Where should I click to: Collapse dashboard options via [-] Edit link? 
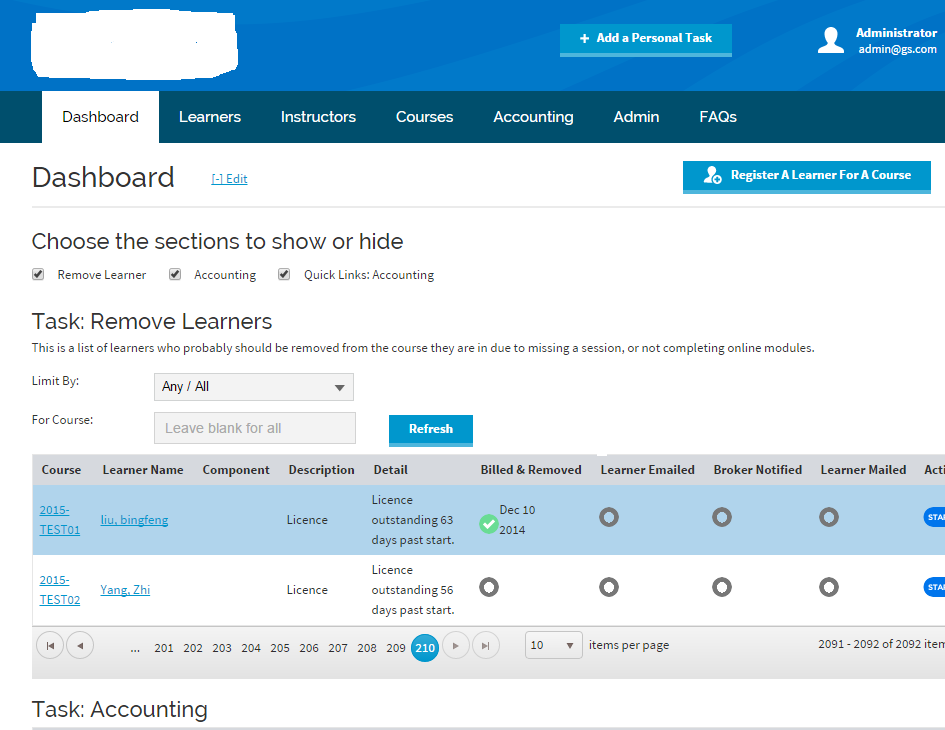[x=229, y=179]
